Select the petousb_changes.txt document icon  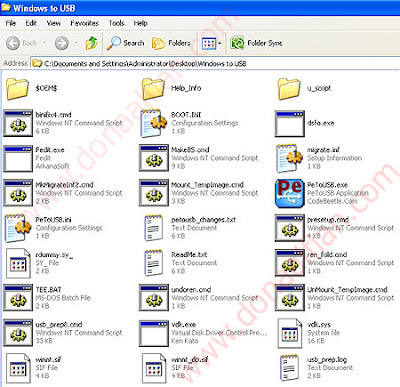click(x=154, y=228)
